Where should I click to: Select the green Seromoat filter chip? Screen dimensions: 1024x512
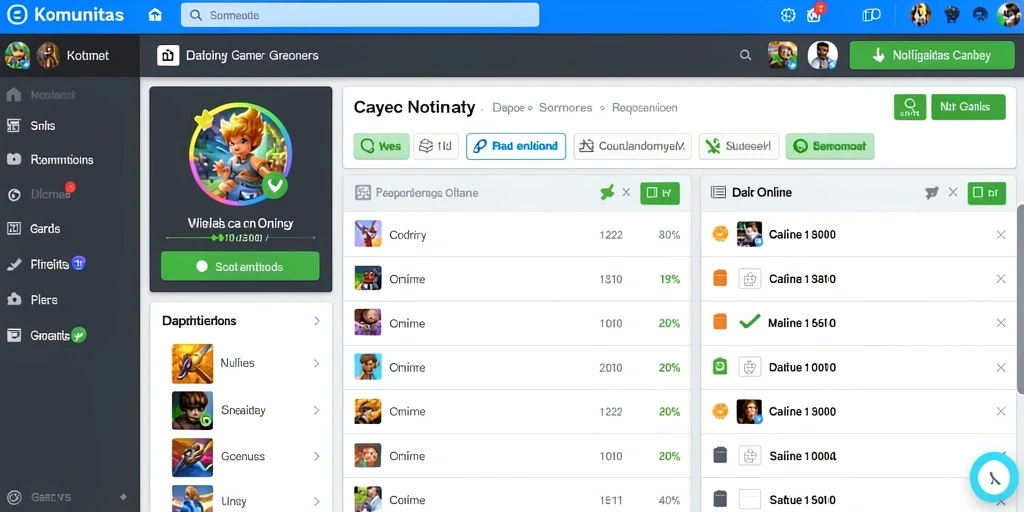830,146
